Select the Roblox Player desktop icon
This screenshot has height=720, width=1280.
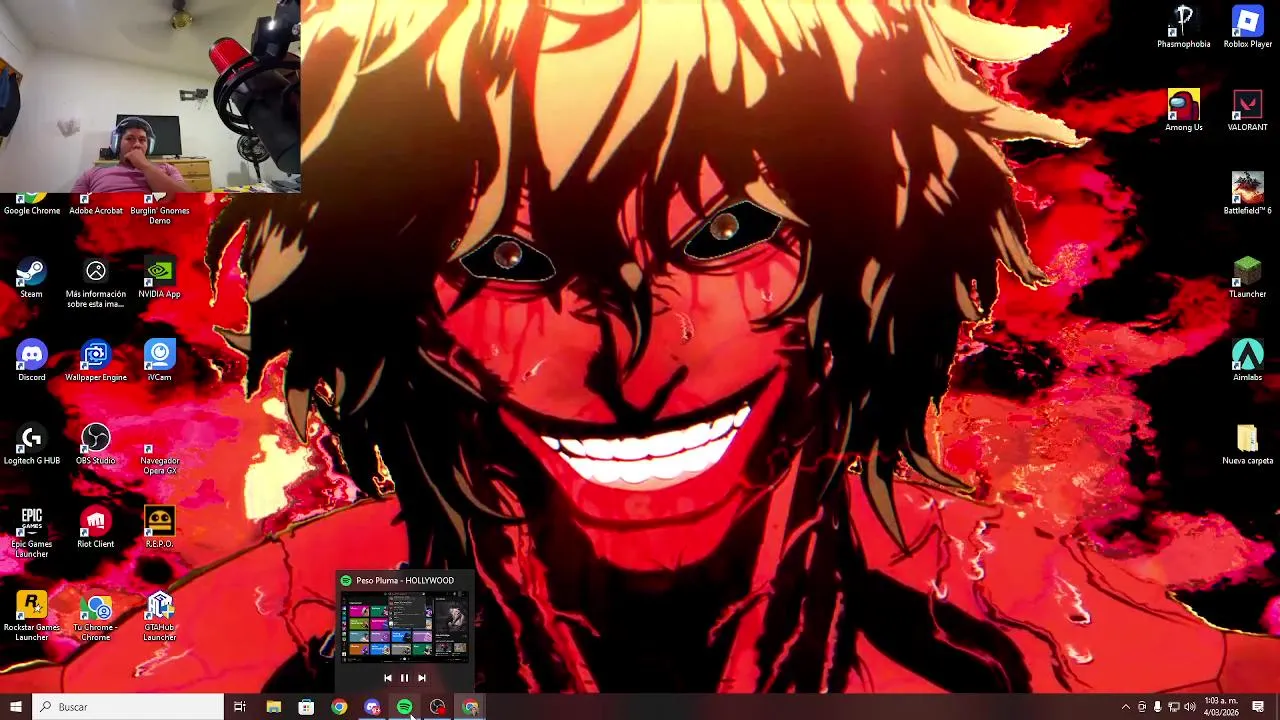pos(1247,28)
